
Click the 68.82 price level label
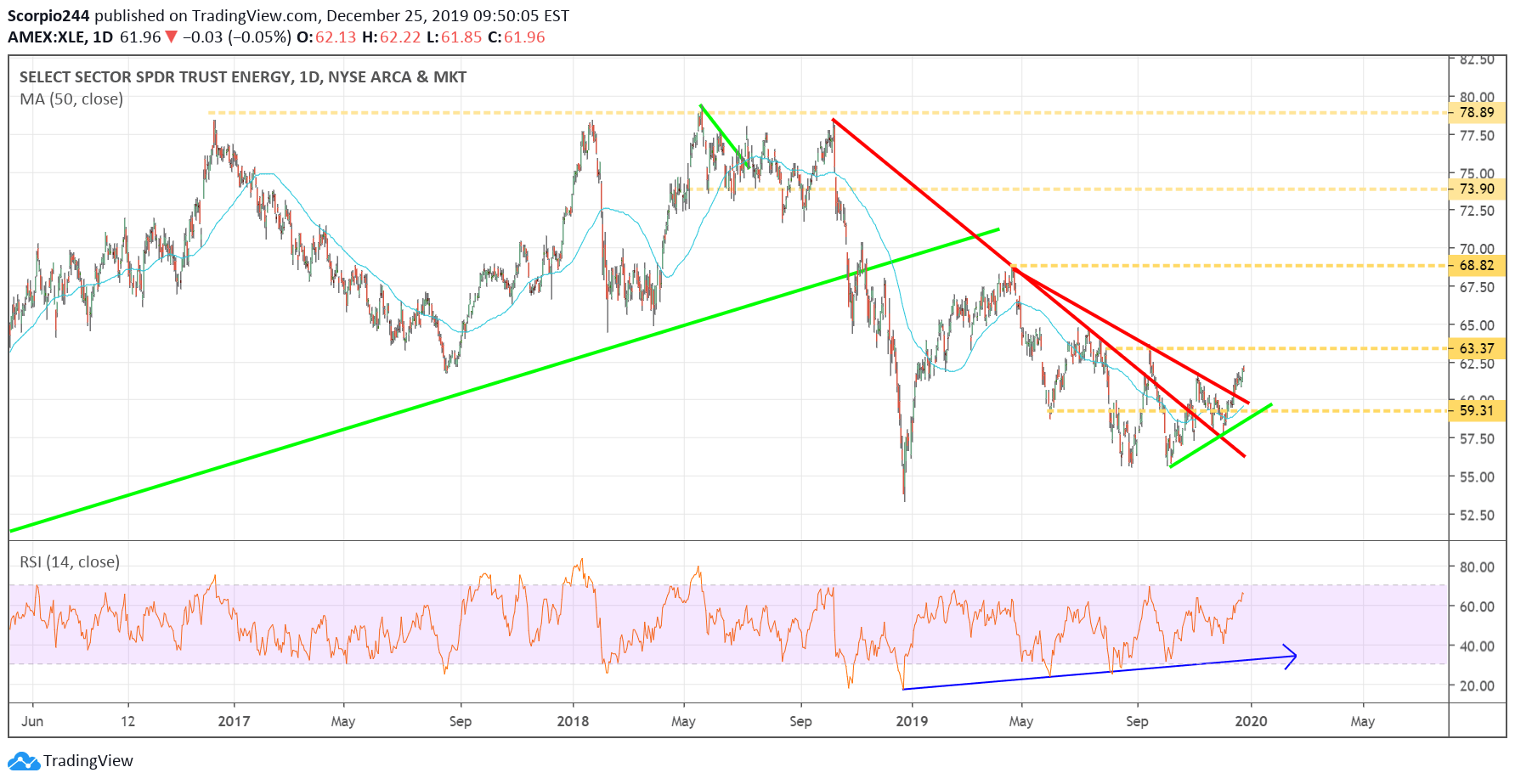click(x=1477, y=266)
